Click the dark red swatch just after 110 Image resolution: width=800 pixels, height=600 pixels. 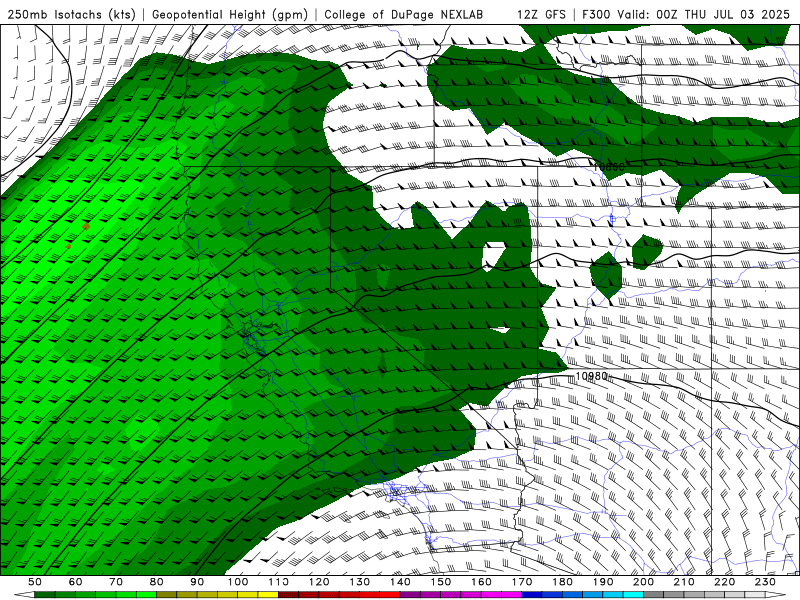(288, 595)
